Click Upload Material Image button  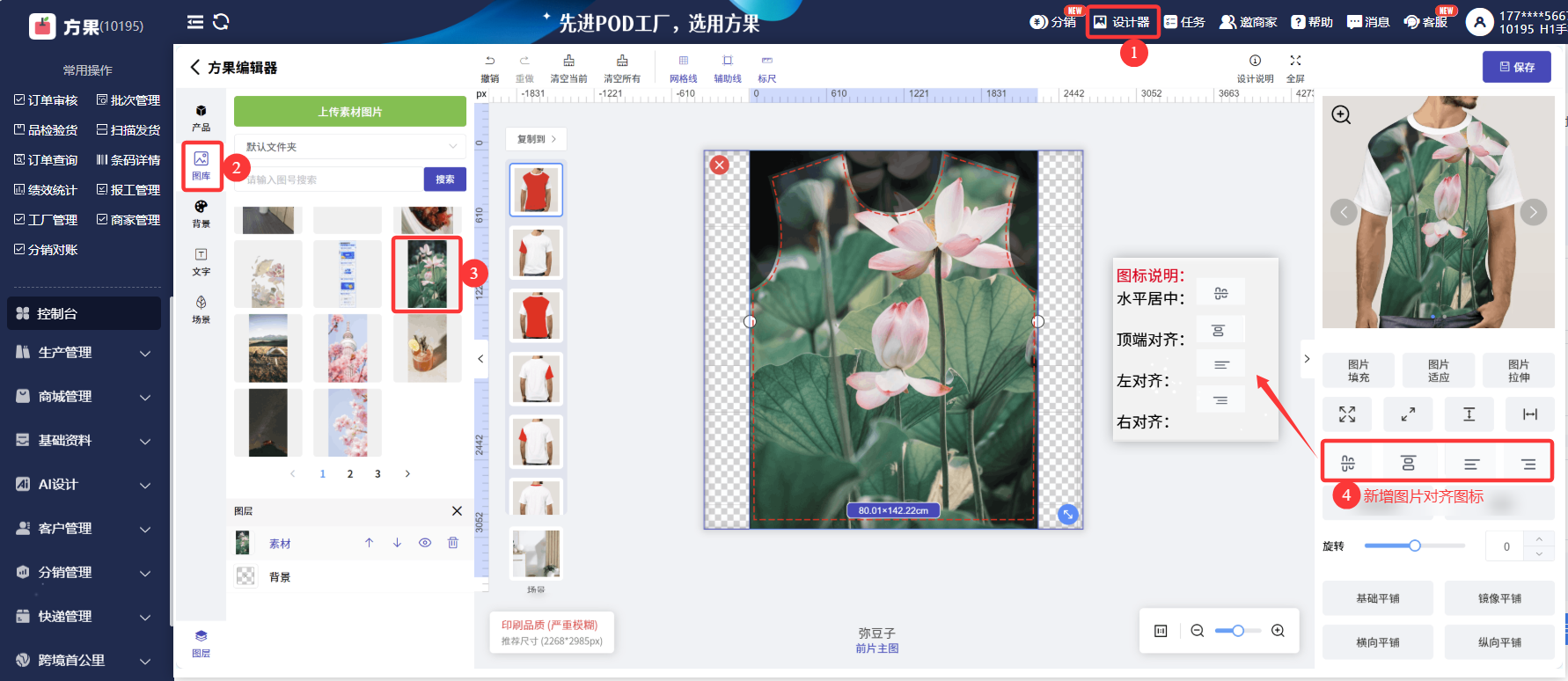pyautogui.click(x=350, y=112)
